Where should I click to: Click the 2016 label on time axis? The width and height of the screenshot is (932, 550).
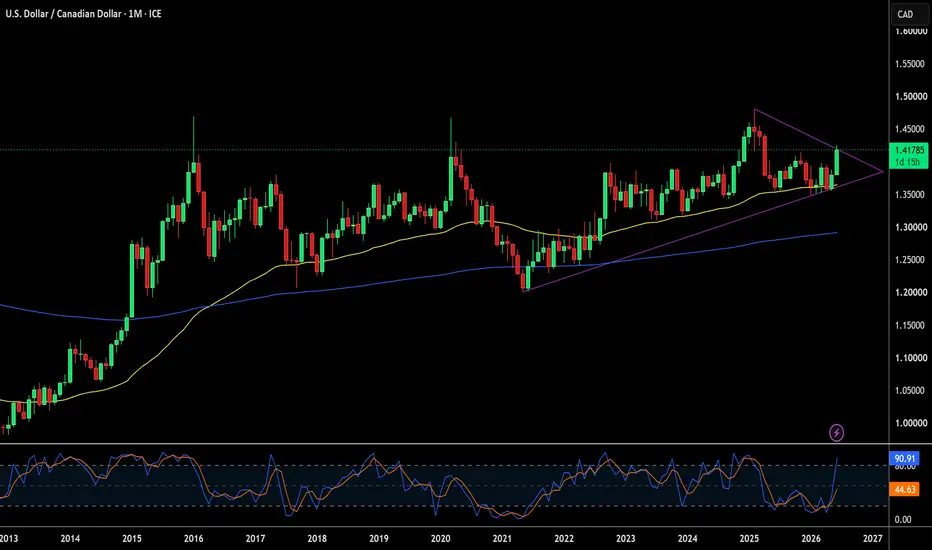coord(194,539)
